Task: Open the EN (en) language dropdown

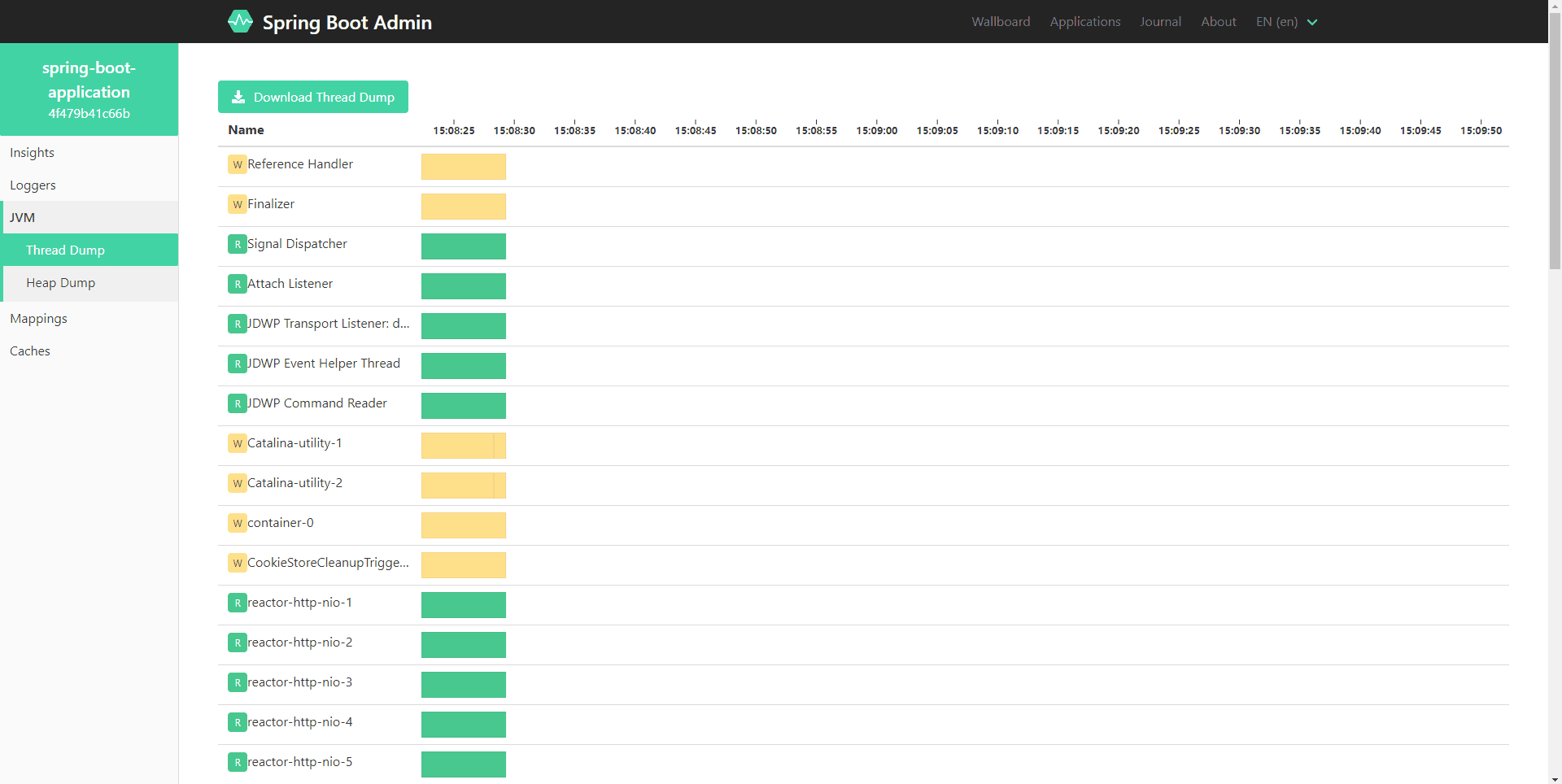Action: click(1286, 22)
